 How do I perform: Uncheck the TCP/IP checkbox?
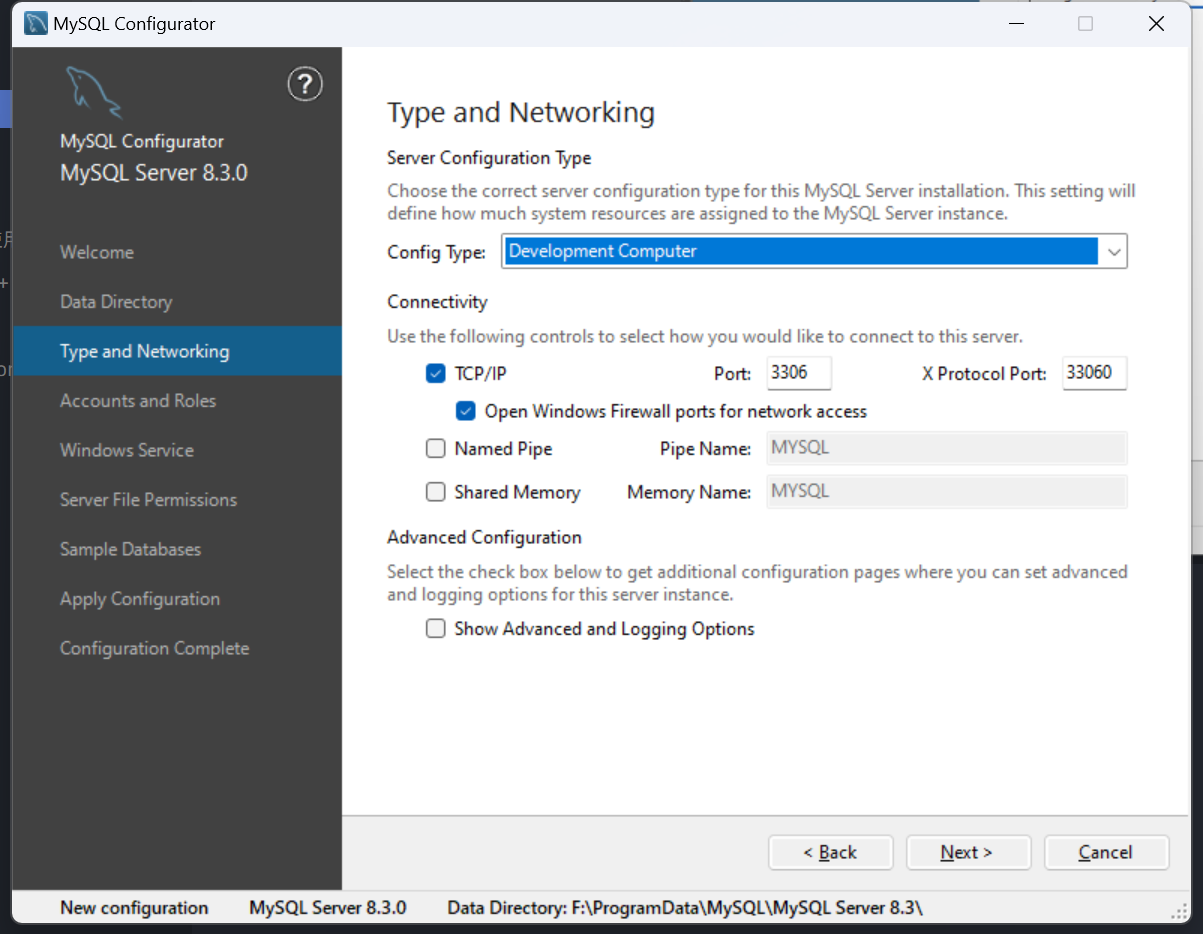435,373
